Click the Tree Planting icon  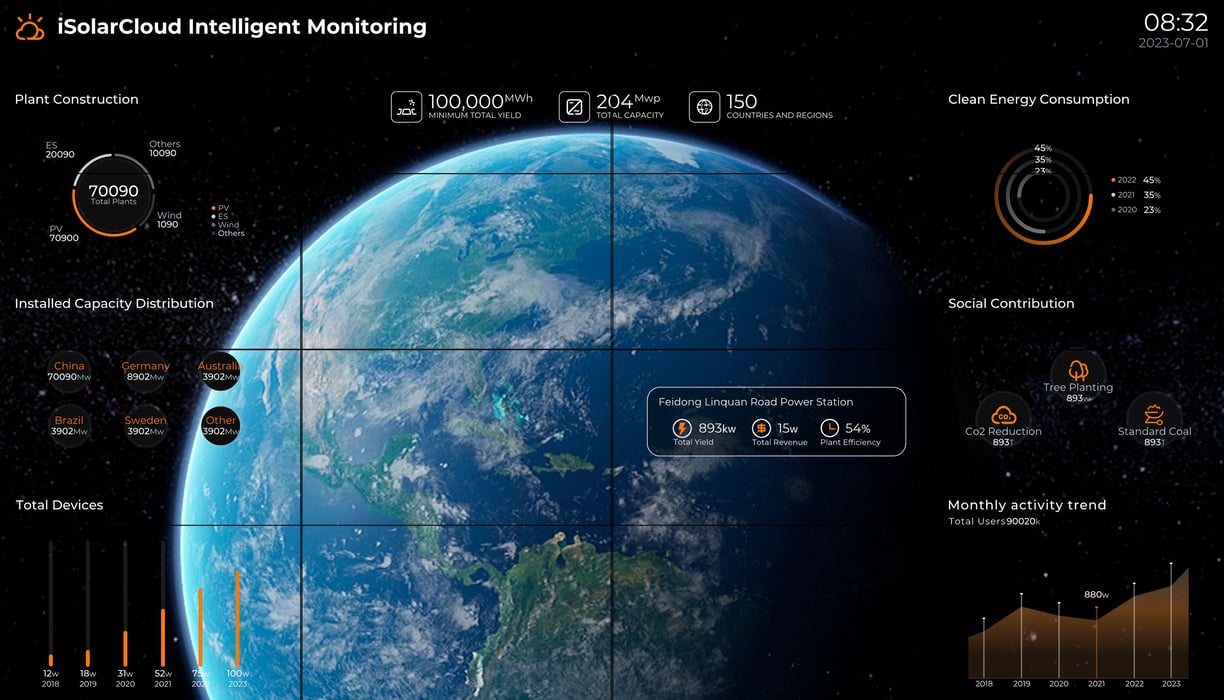[x=1078, y=369]
